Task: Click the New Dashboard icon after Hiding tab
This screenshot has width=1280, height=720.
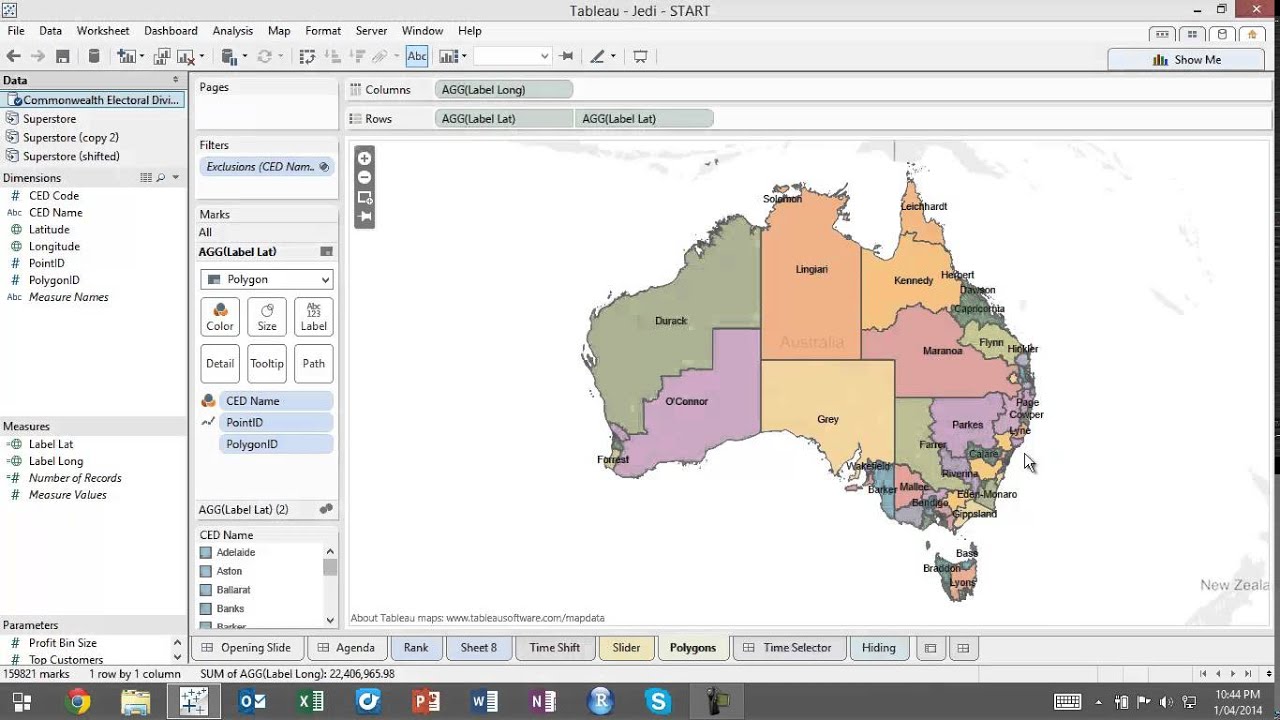Action: click(x=930, y=648)
